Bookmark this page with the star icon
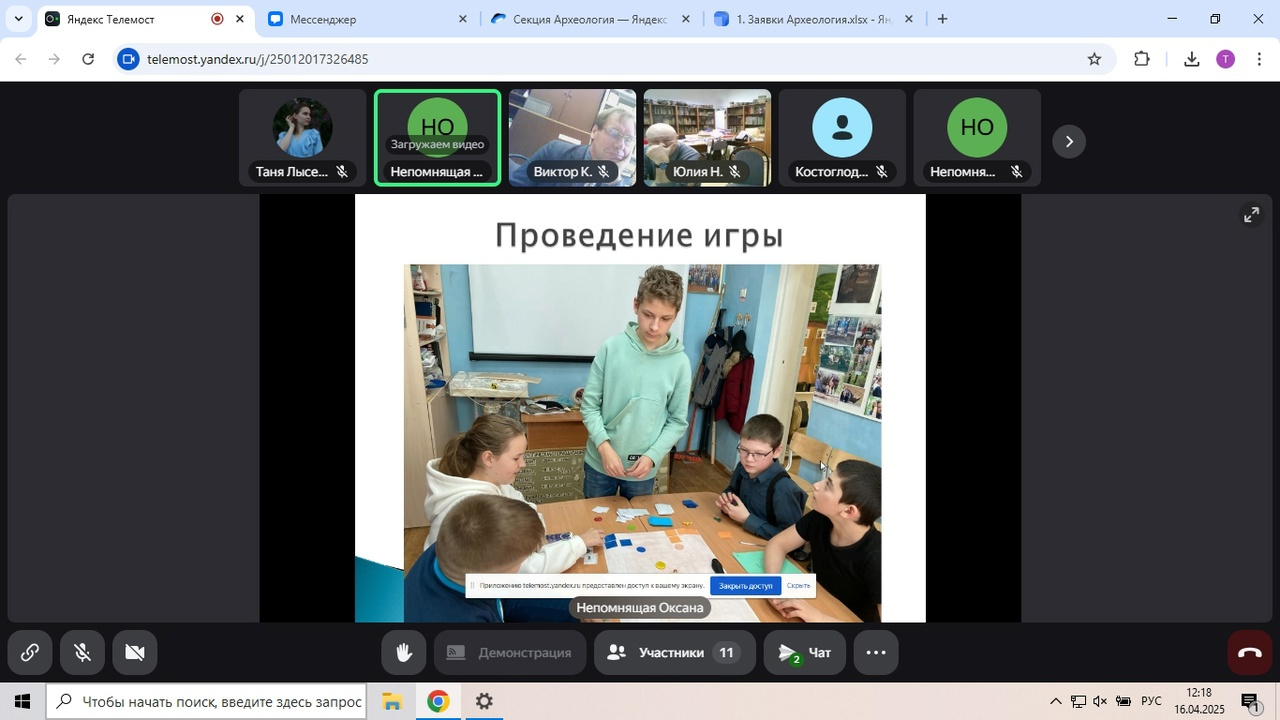The image size is (1280, 720). [1094, 59]
